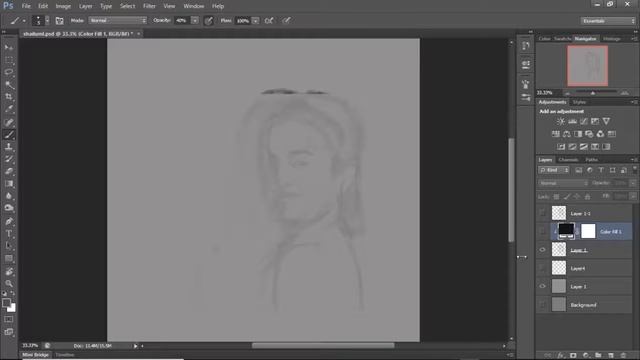The image size is (640, 360).
Task: Click the Navigator preview thumbnail
Action: (x=587, y=66)
